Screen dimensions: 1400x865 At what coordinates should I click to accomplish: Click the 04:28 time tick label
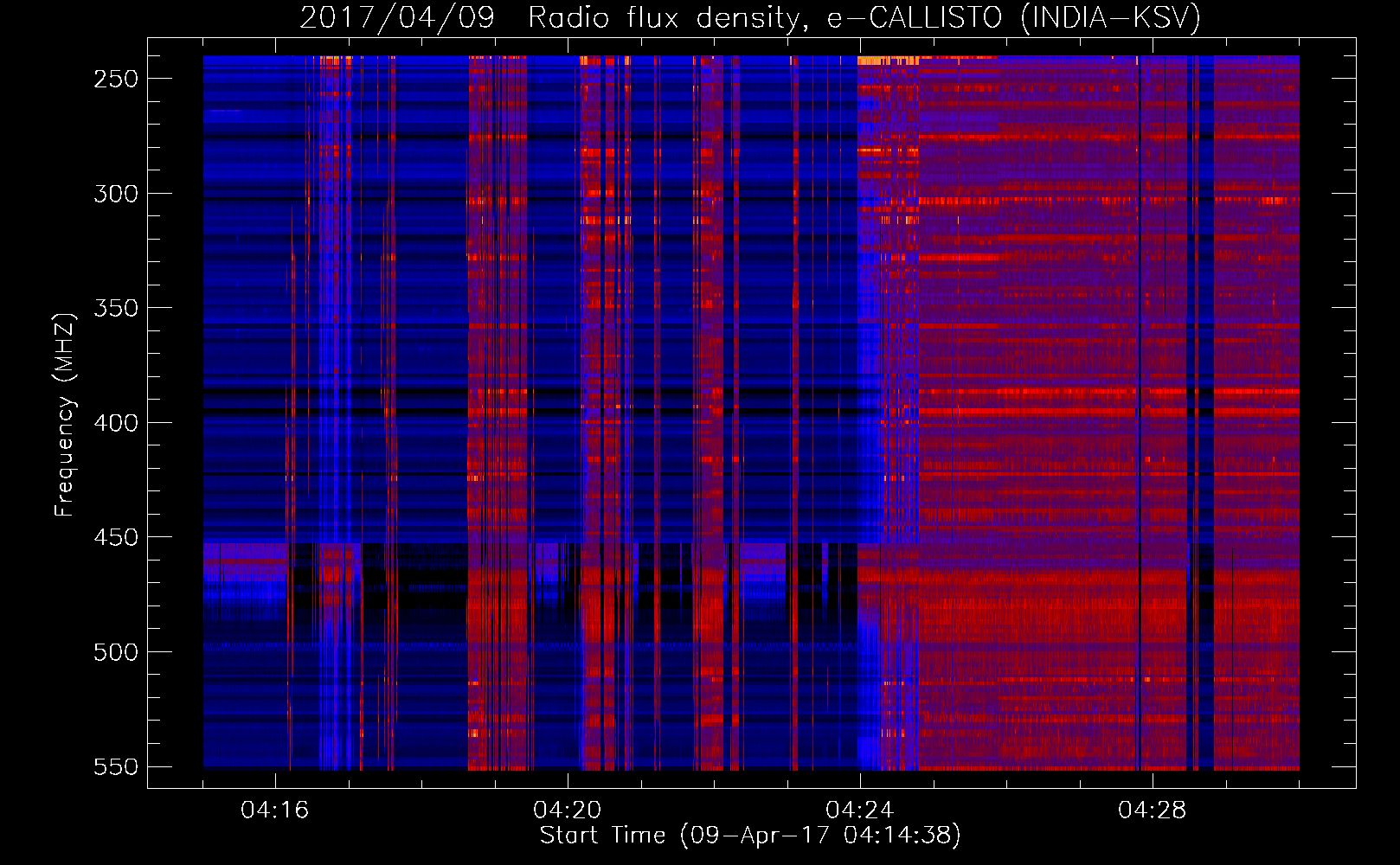tap(1153, 811)
